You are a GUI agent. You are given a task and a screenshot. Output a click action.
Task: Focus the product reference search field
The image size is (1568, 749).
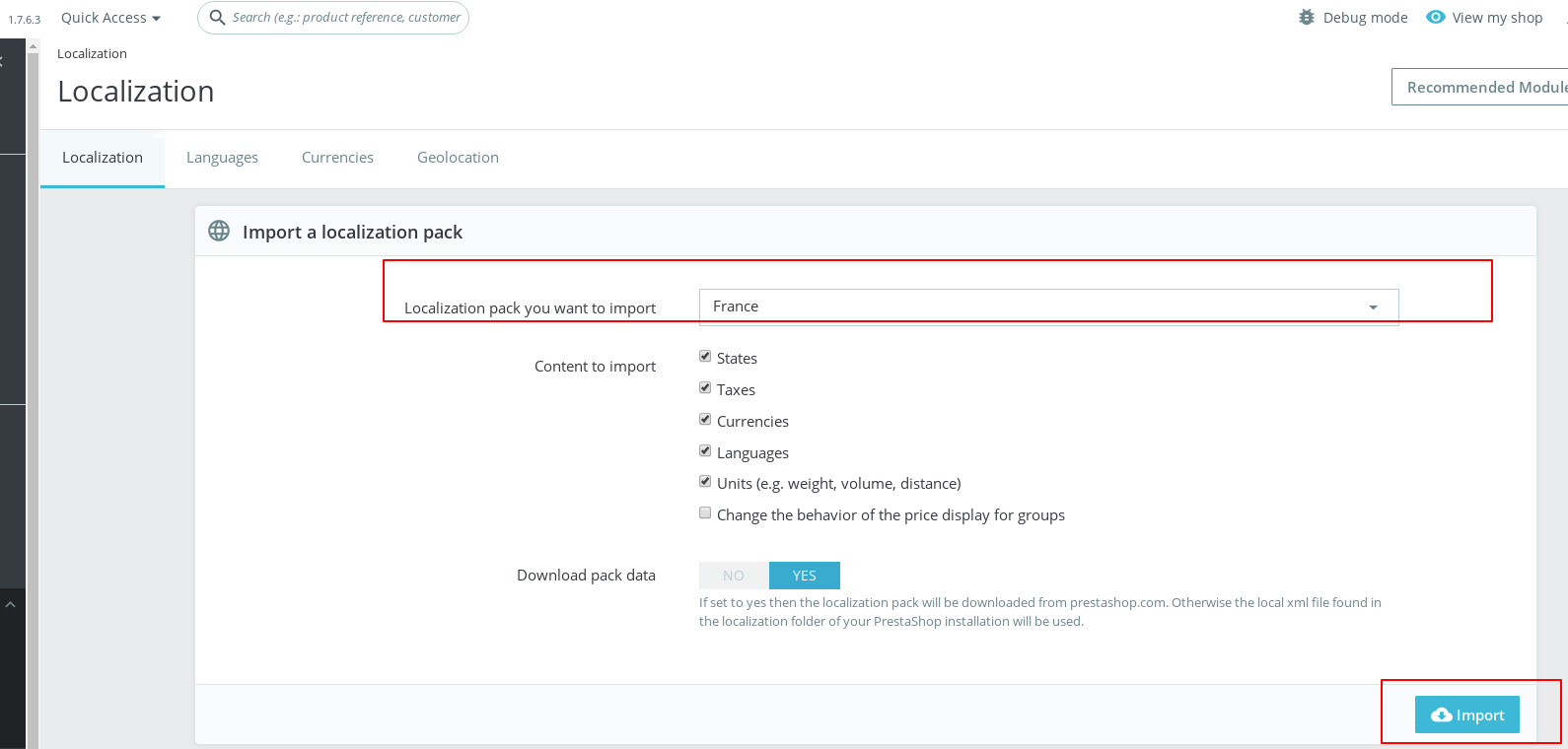point(346,18)
